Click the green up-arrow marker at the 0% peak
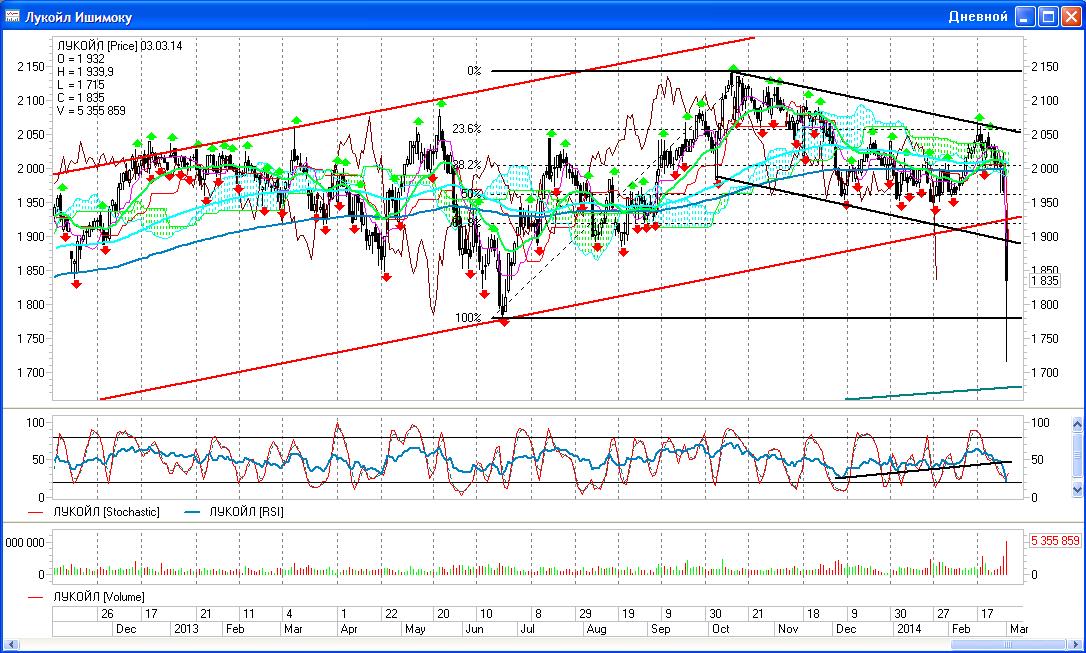This screenshot has width=1086, height=653. coord(733,68)
